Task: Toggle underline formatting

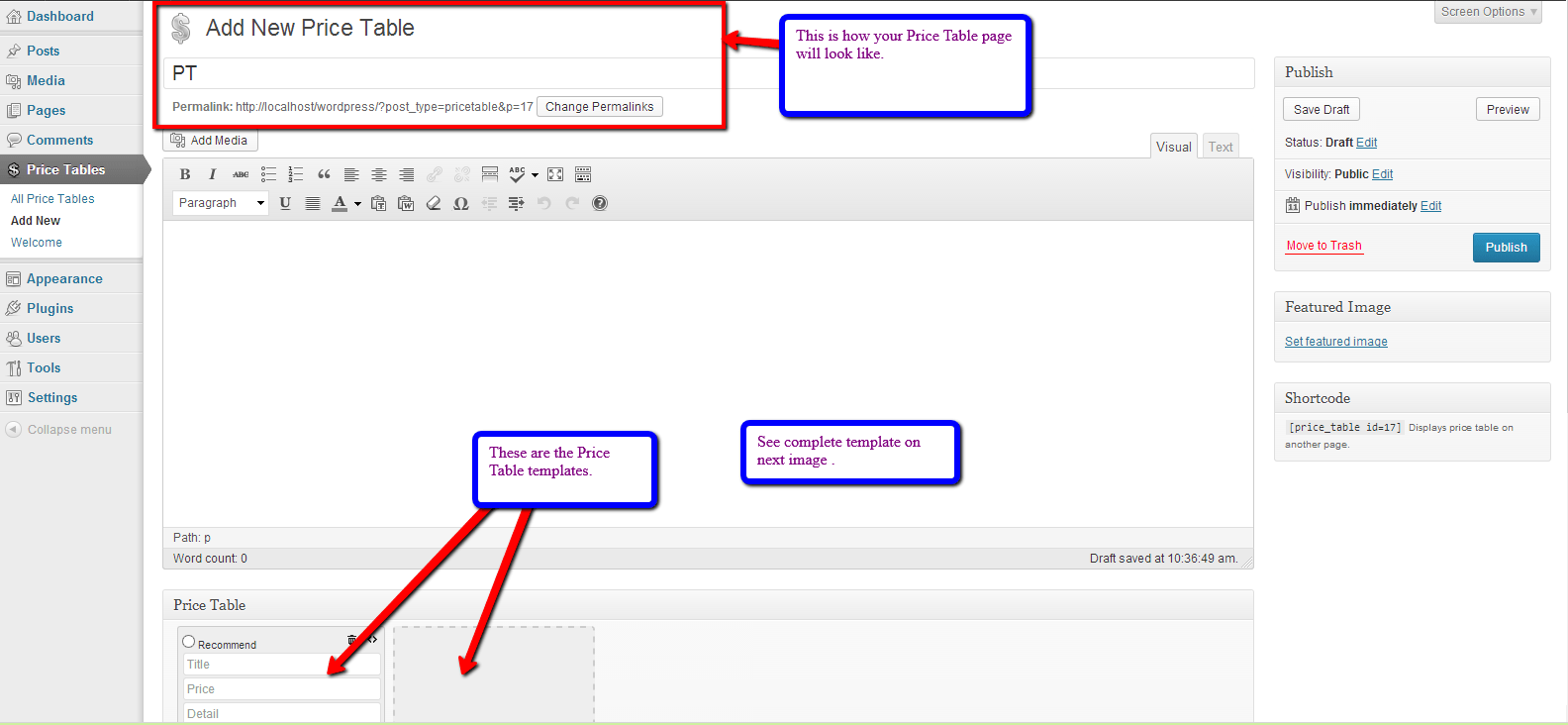Action: pyautogui.click(x=285, y=203)
